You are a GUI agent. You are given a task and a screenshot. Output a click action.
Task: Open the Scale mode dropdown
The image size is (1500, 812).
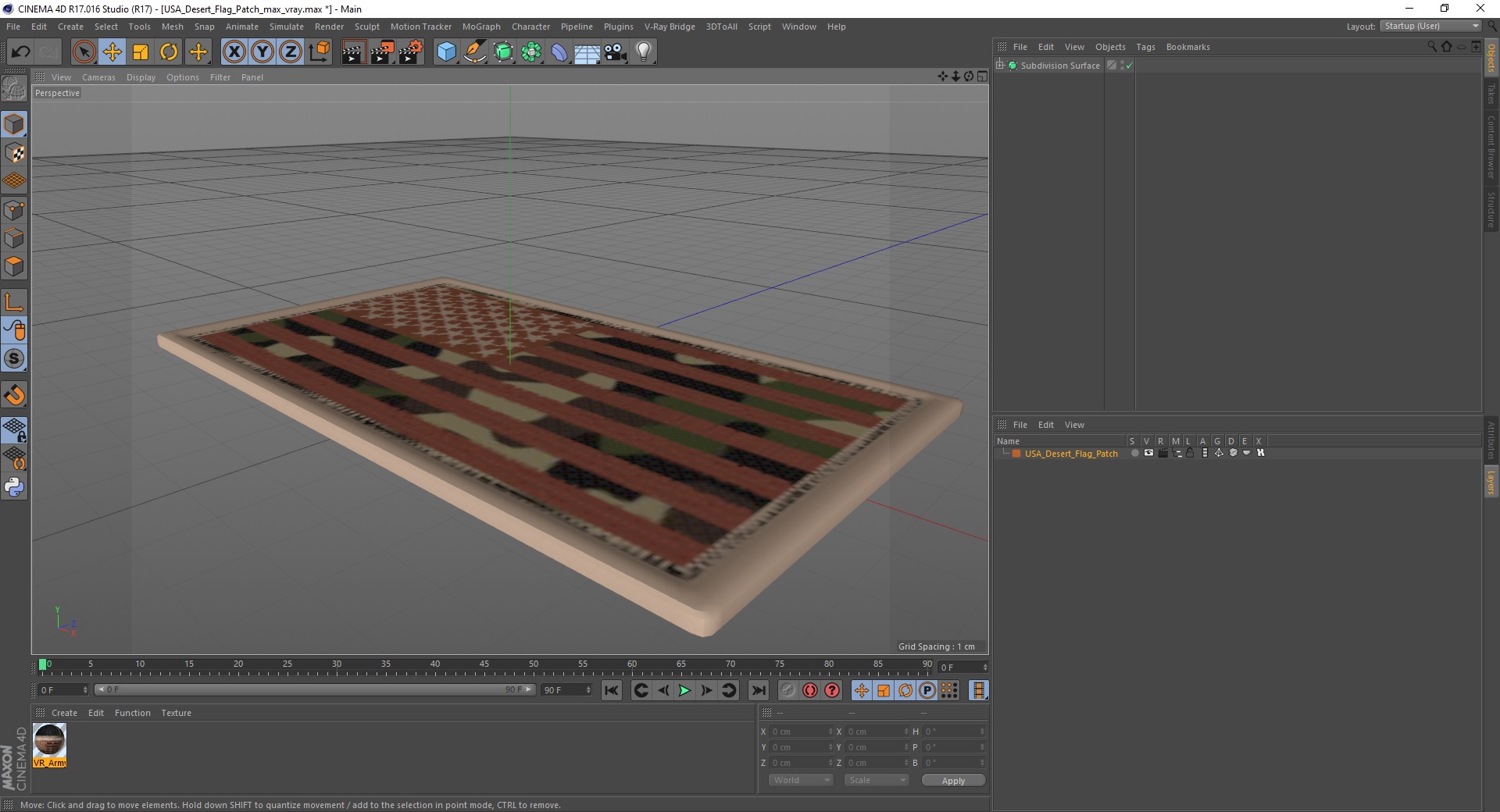click(x=877, y=780)
